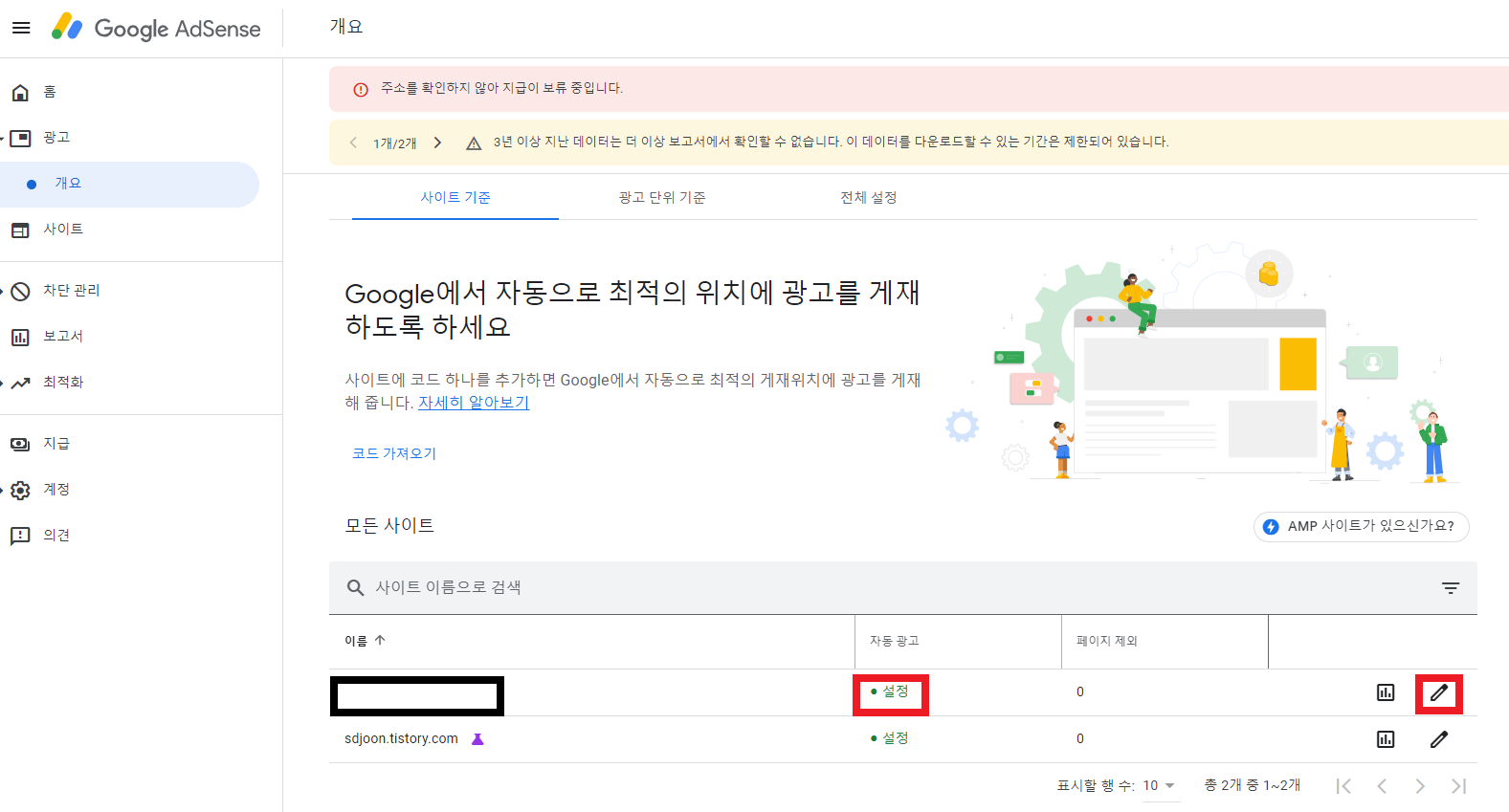Expand the 차단 관리 sidebar section
Image resolution: width=1509 pixels, height=812 pixels.
(x=3, y=291)
